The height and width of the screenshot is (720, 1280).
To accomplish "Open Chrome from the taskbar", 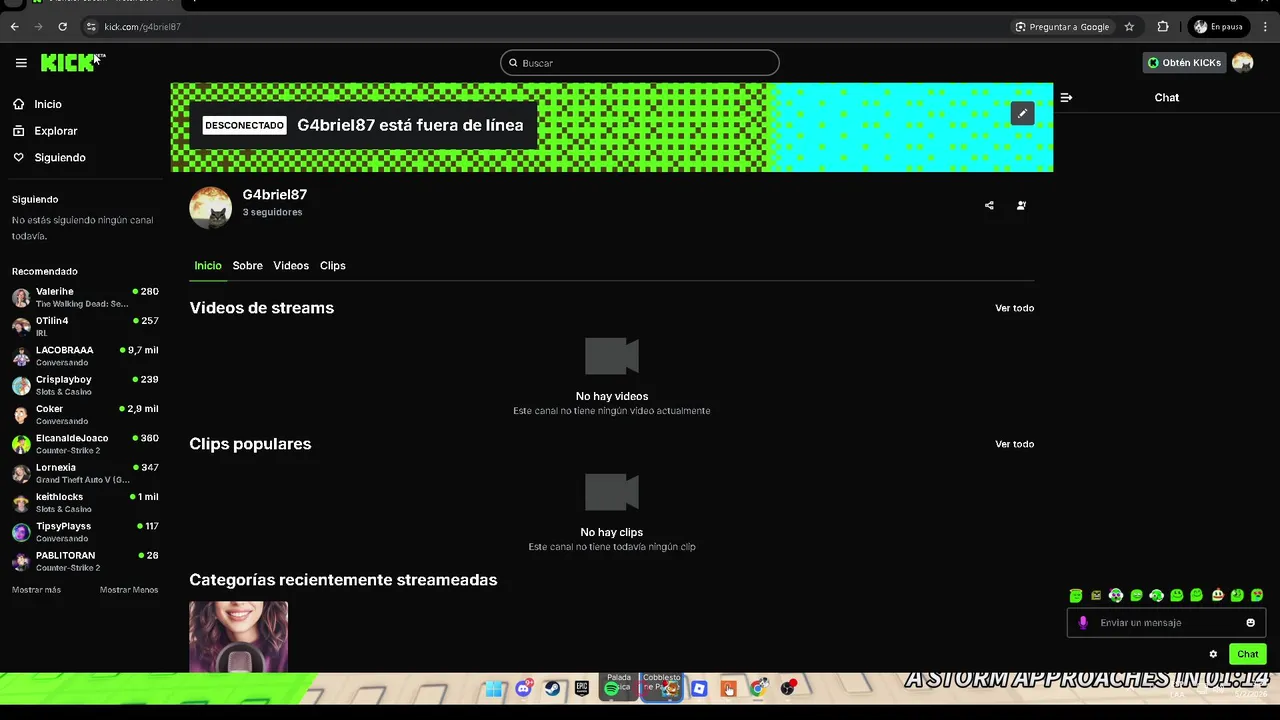I will (758, 689).
